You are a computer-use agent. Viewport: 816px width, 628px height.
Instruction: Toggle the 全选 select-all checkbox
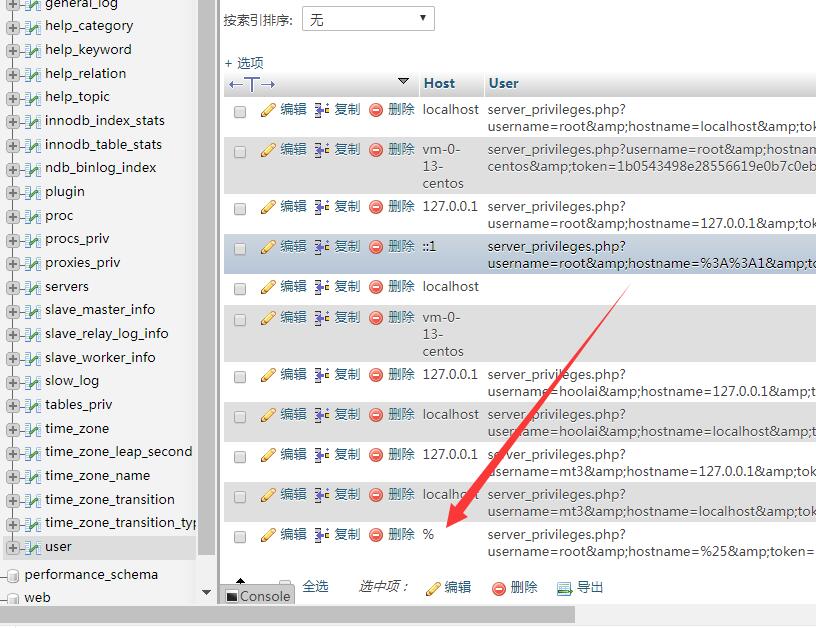(x=286, y=586)
